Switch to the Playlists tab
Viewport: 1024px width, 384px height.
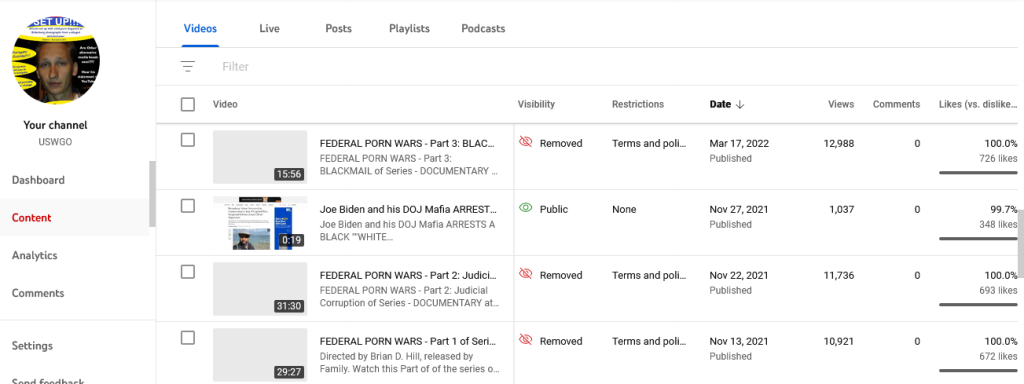[x=409, y=29]
